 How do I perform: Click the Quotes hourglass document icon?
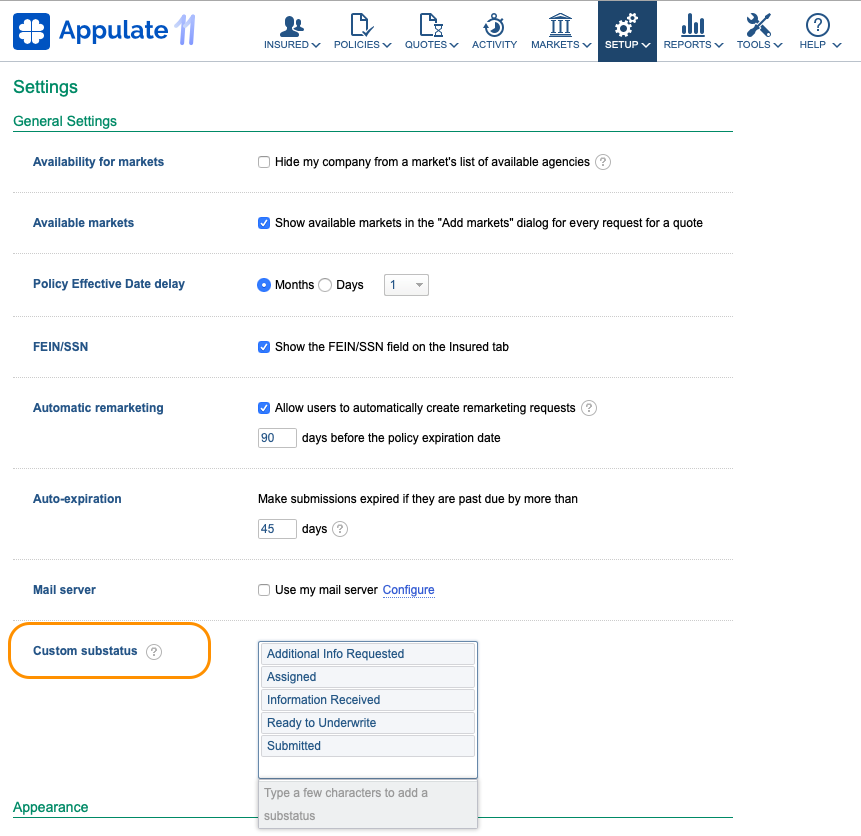pyautogui.click(x=431, y=25)
